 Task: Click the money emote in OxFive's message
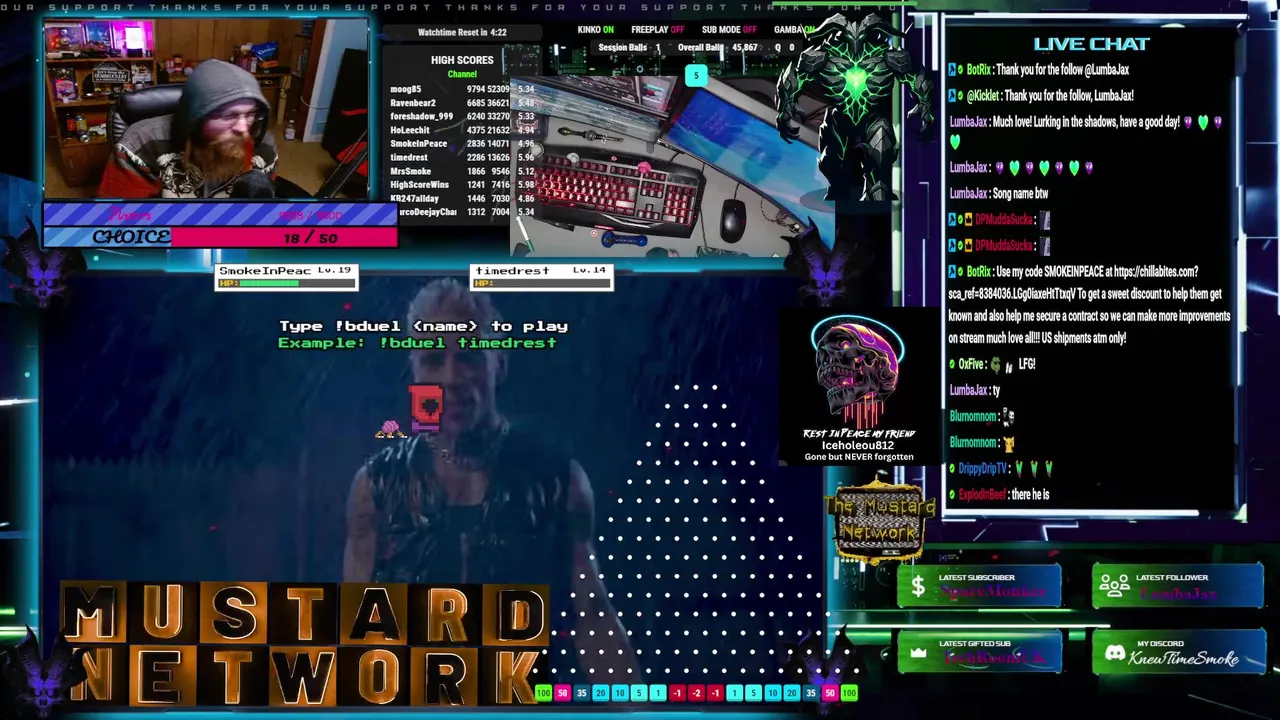click(x=997, y=365)
